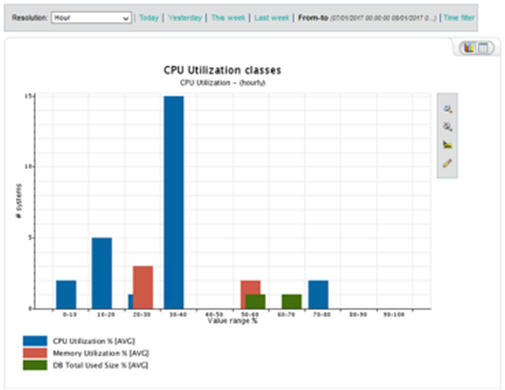Click the blue CPU legend color swatch
The width and height of the screenshot is (505, 390).
(35, 341)
